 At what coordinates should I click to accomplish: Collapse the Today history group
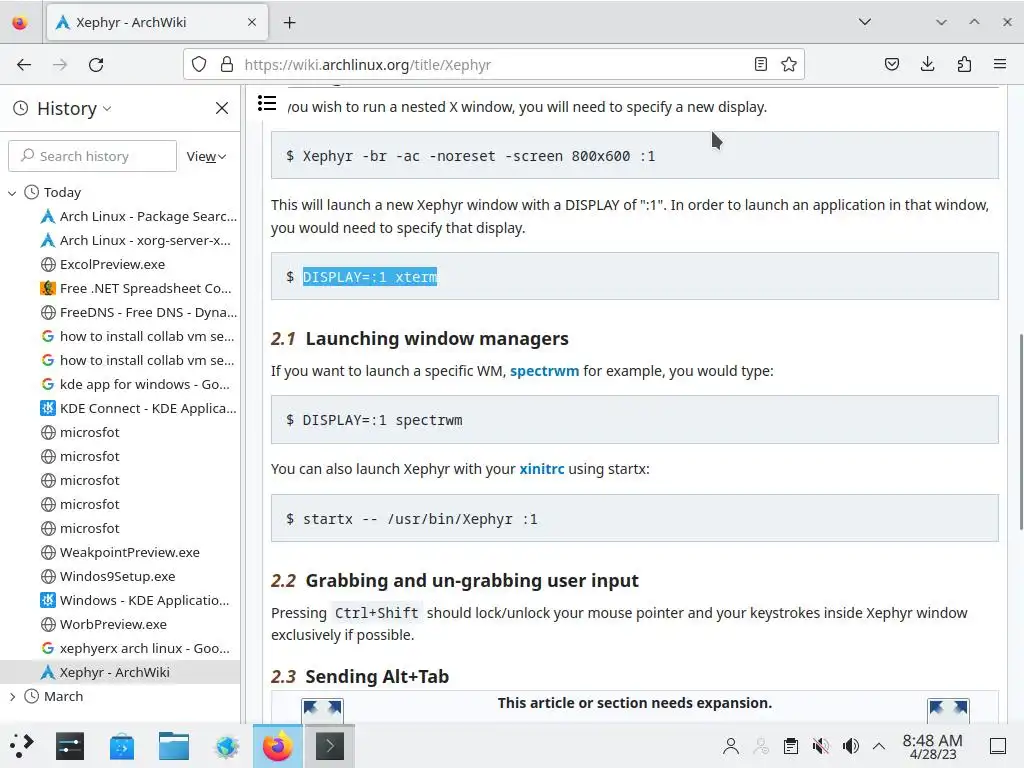point(12,193)
